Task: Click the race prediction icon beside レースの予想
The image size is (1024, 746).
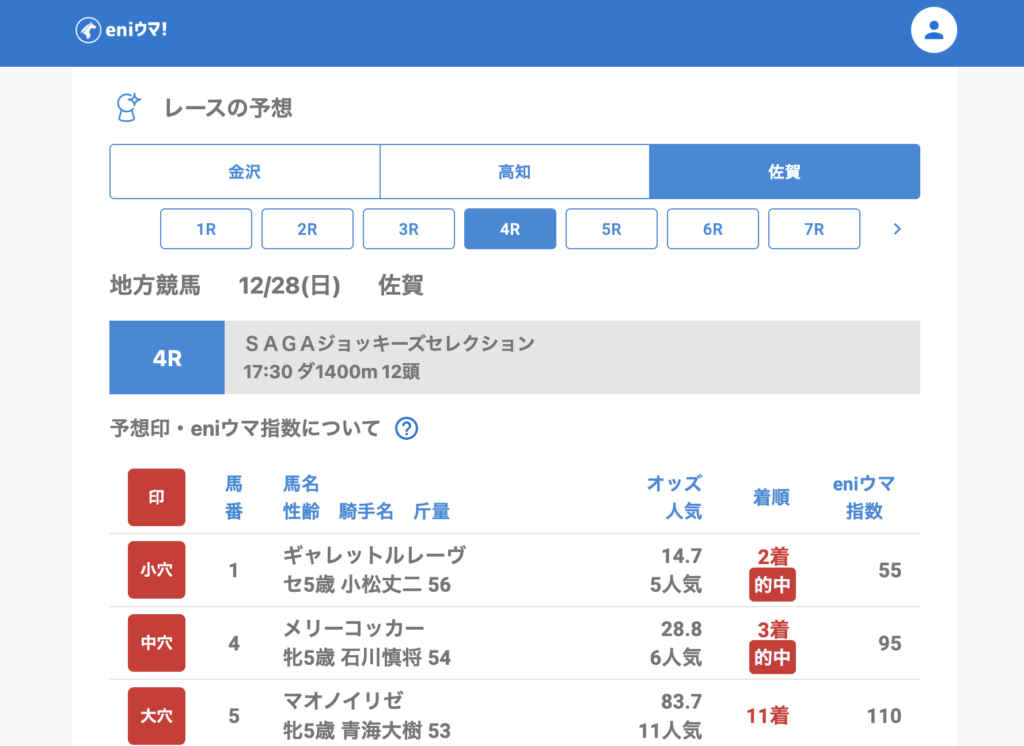Action: tap(128, 107)
